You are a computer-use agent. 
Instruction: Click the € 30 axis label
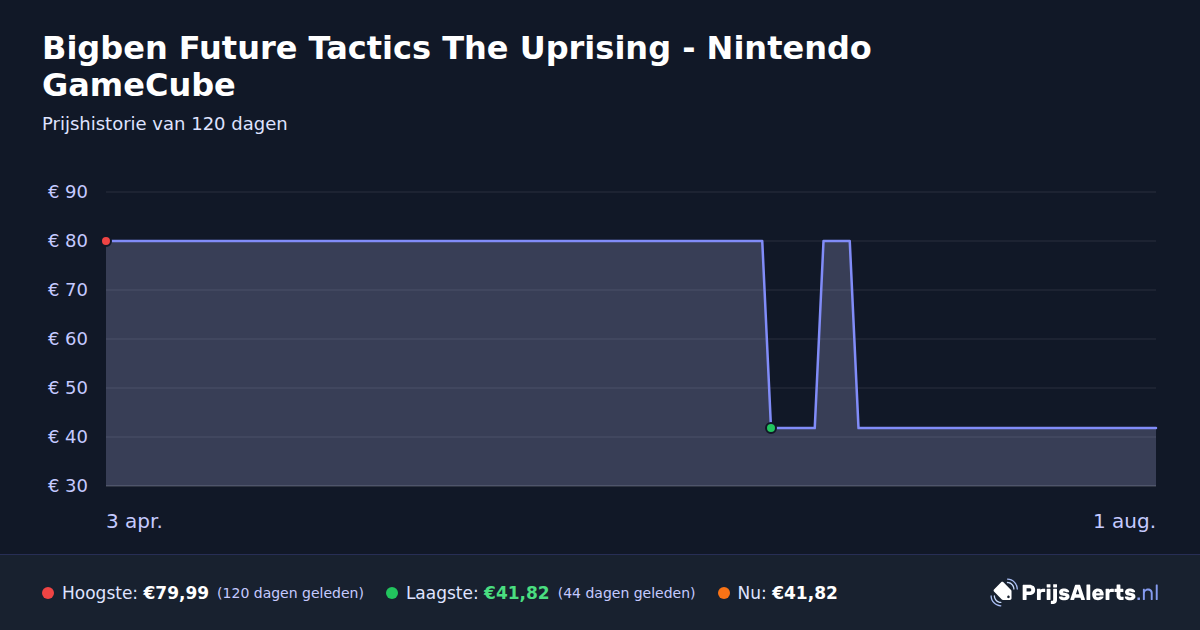coord(68,486)
